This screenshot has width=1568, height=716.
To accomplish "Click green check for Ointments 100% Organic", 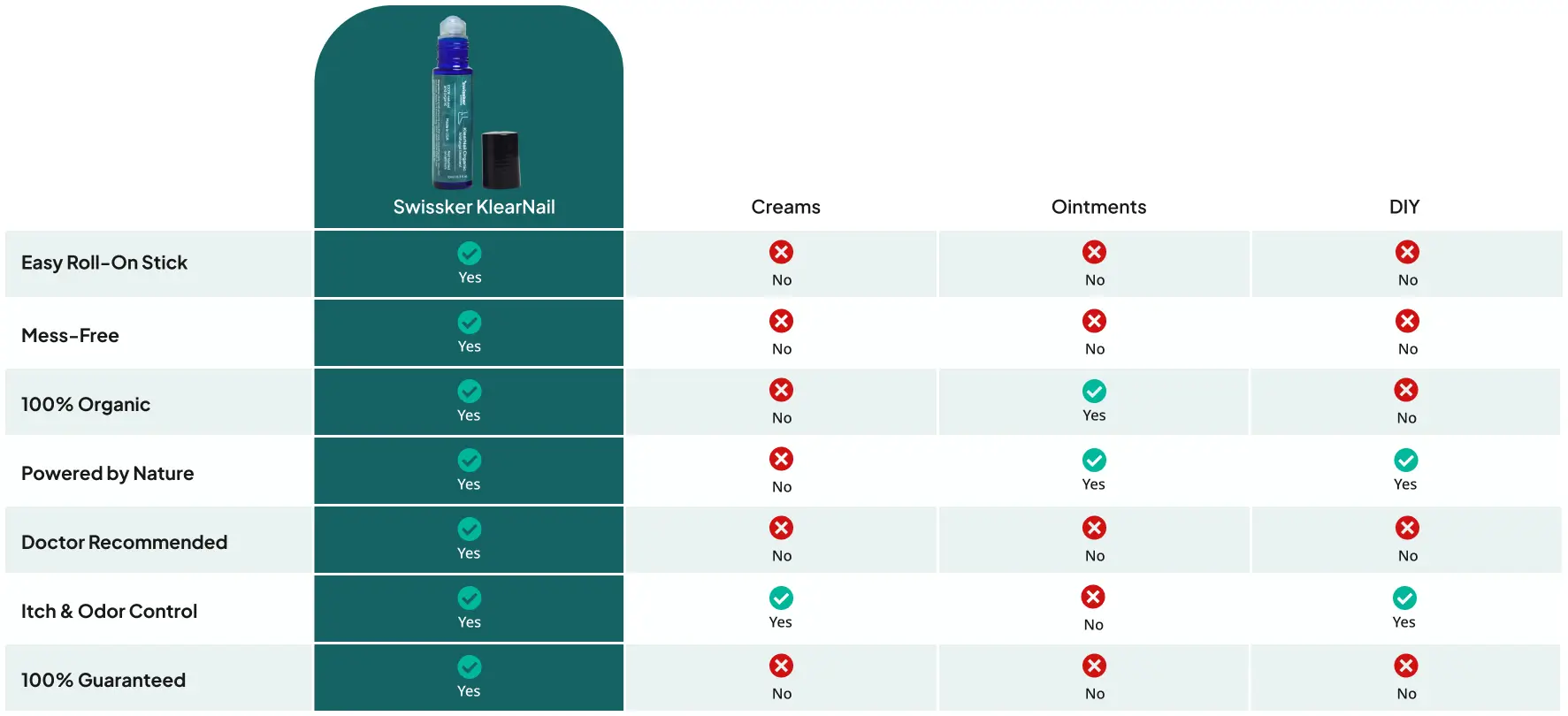I will click(1094, 391).
